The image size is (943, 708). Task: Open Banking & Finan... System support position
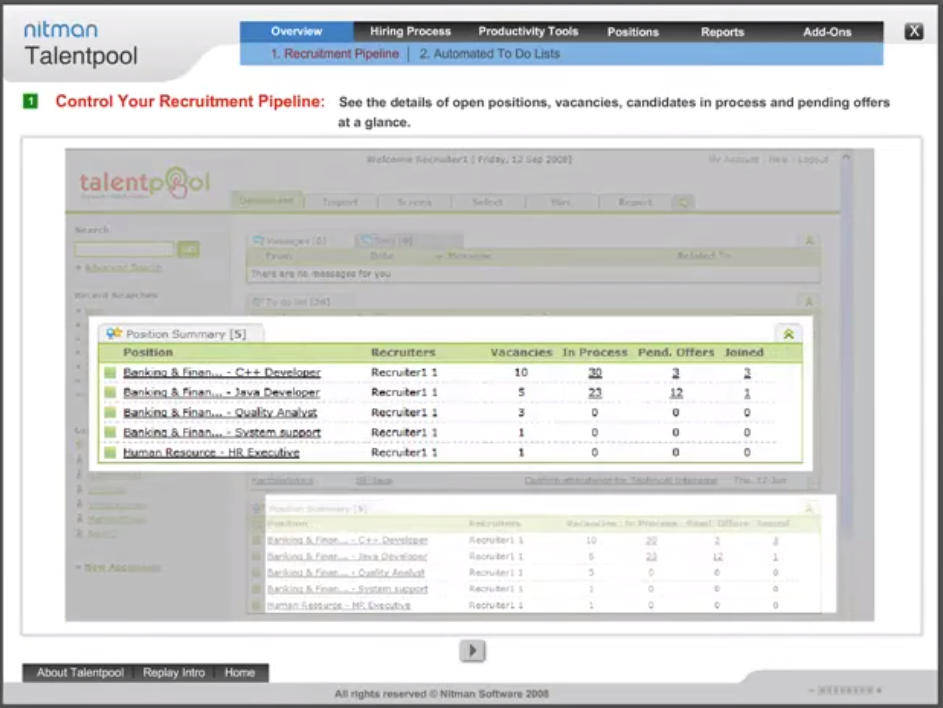[222, 432]
